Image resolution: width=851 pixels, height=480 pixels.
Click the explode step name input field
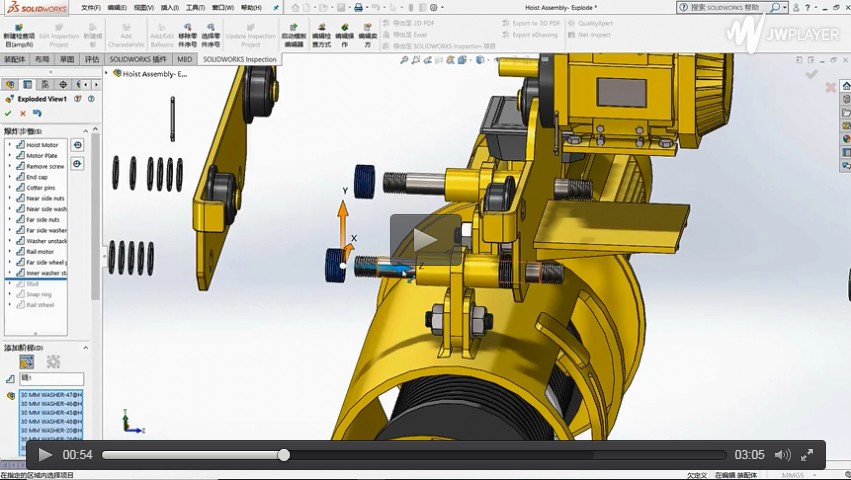click(52, 379)
